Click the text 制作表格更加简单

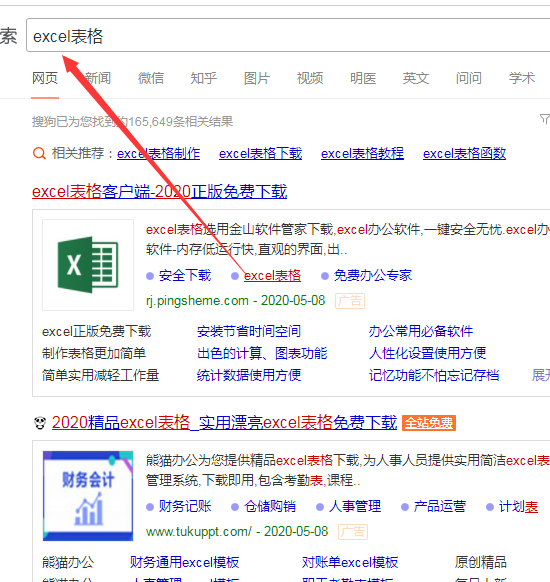coord(94,353)
